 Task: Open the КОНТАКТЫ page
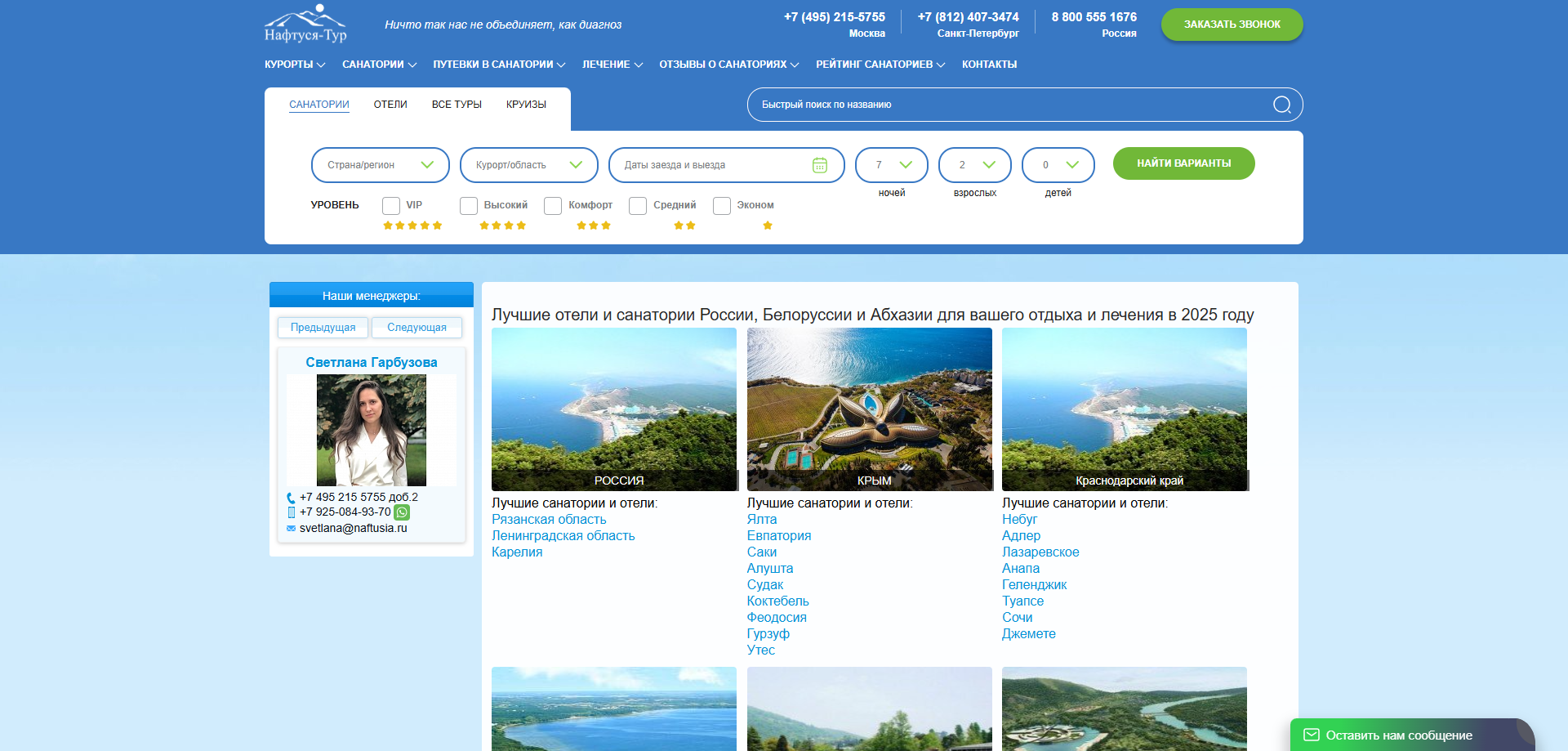click(989, 65)
